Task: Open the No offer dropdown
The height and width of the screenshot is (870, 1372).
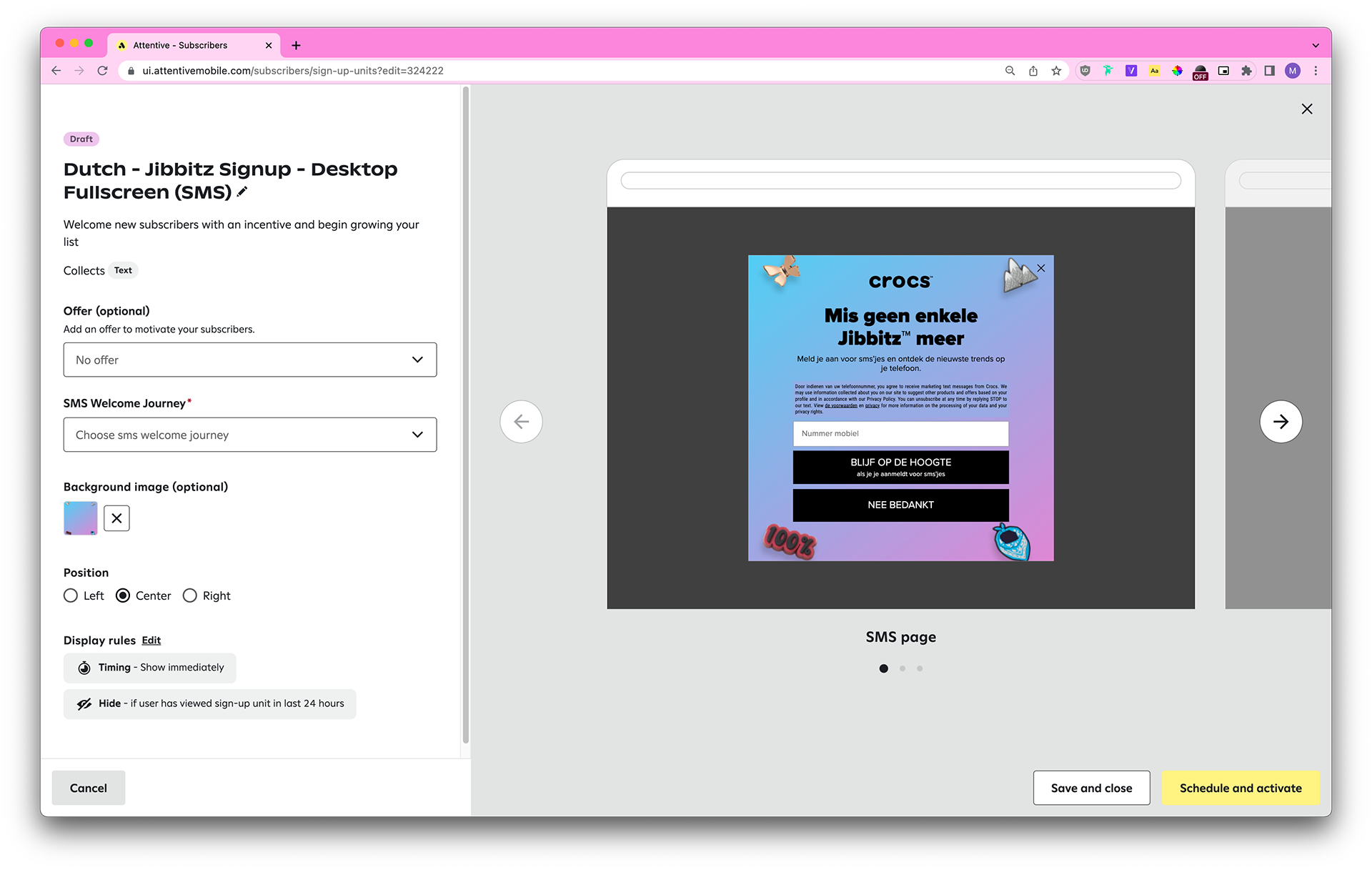Action: 249,360
